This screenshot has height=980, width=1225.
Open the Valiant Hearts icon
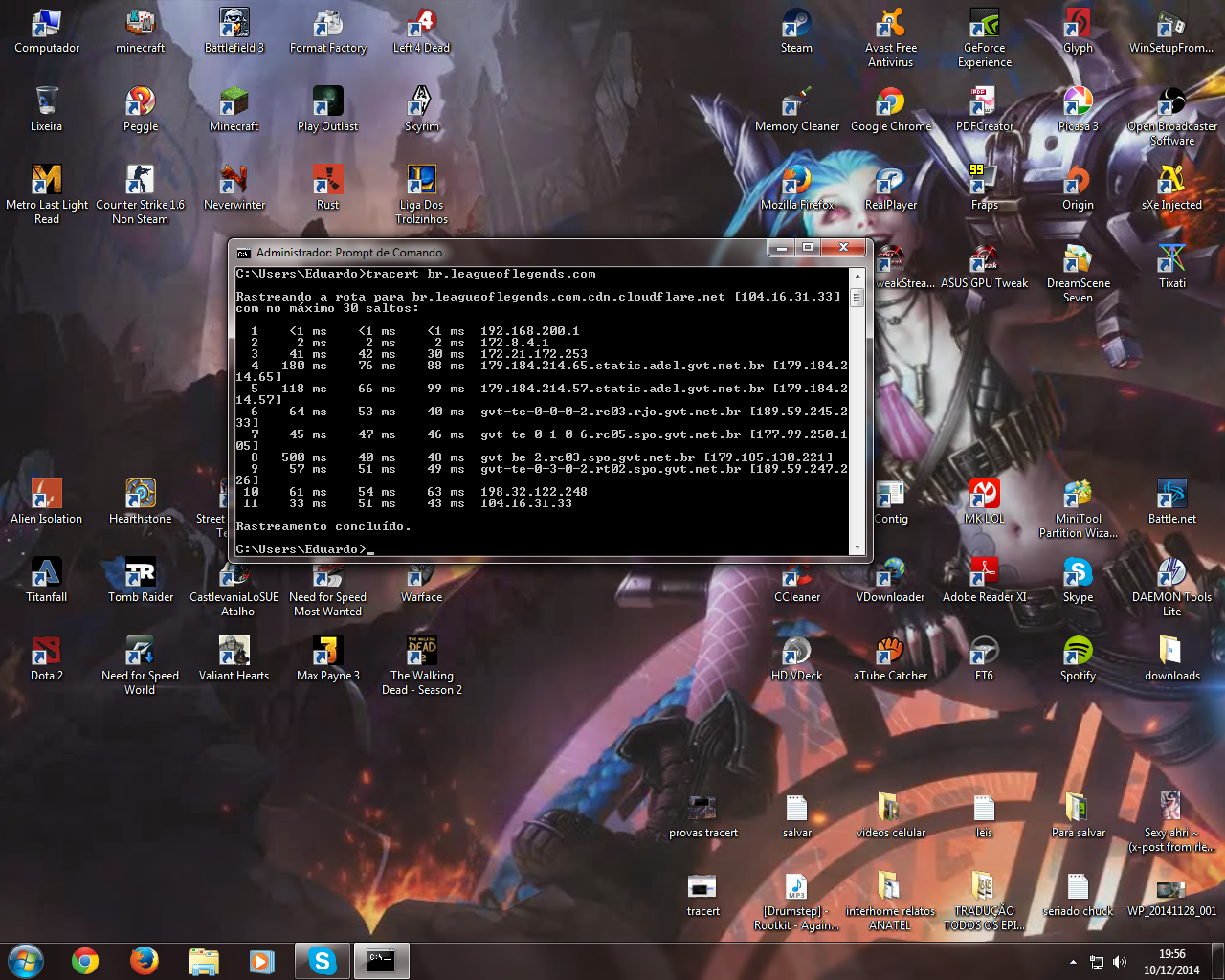(x=234, y=659)
